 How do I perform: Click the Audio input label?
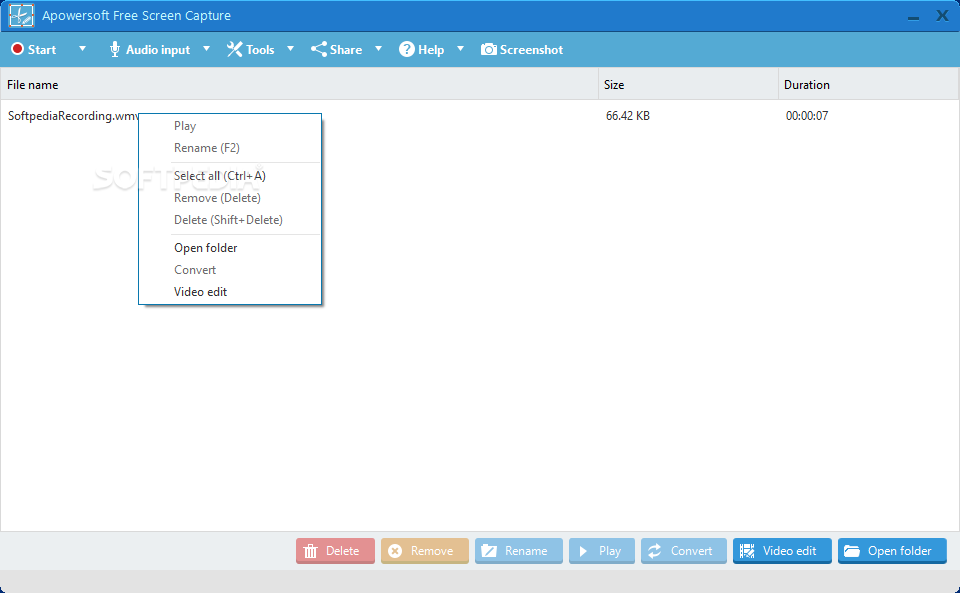point(158,50)
